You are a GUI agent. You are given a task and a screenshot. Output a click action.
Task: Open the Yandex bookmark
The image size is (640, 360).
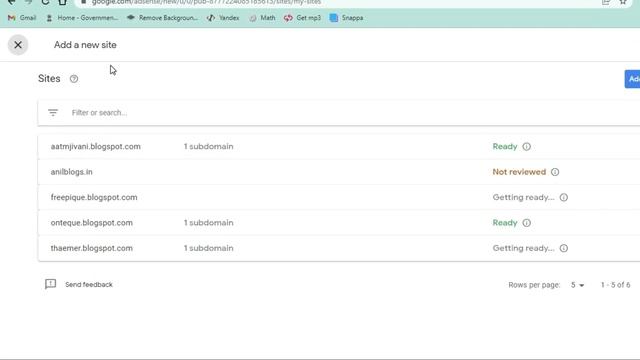223,18
